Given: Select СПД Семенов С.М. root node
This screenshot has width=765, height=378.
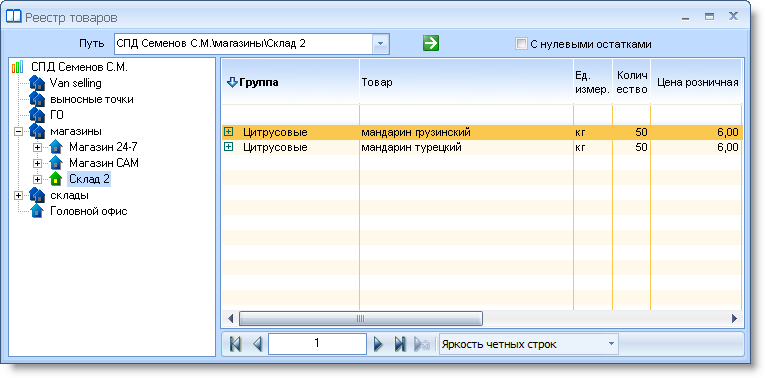Looking at the screenshot, I should (x=79, y=67).
